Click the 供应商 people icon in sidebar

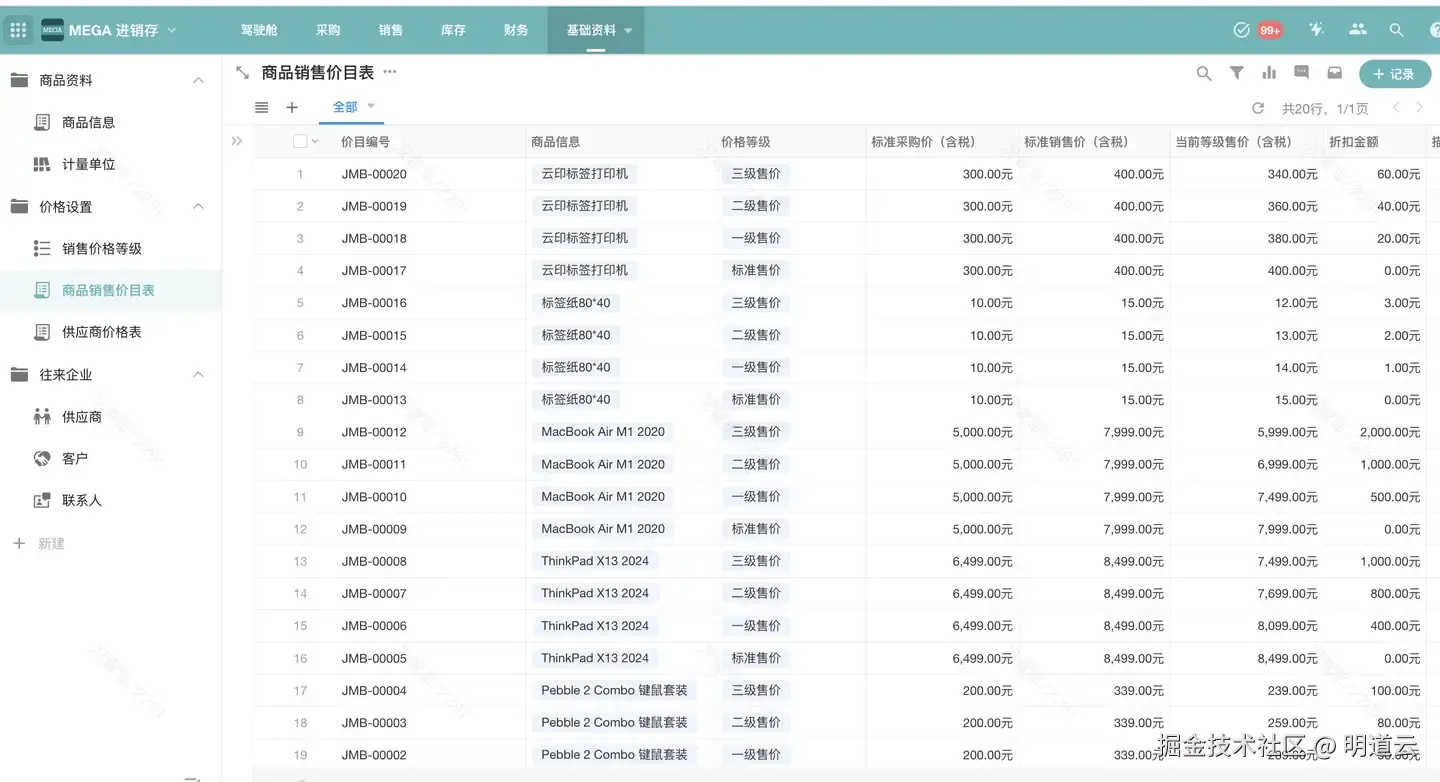42,416
